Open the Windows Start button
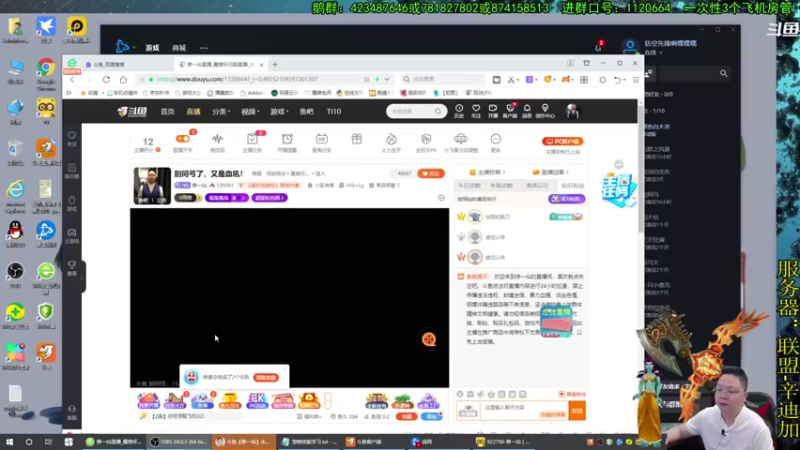Viewport: 800px width, 450px height. [x=10, y=442]
